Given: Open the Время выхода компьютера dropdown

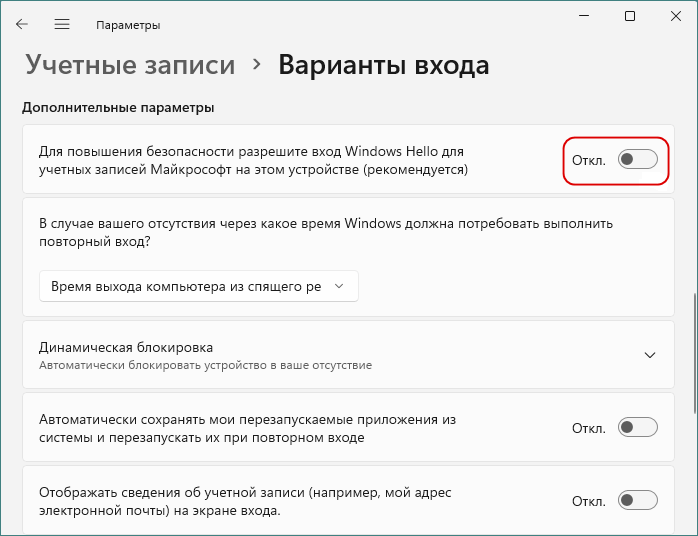Looking at the screenshot, I should tap(198, 286).
